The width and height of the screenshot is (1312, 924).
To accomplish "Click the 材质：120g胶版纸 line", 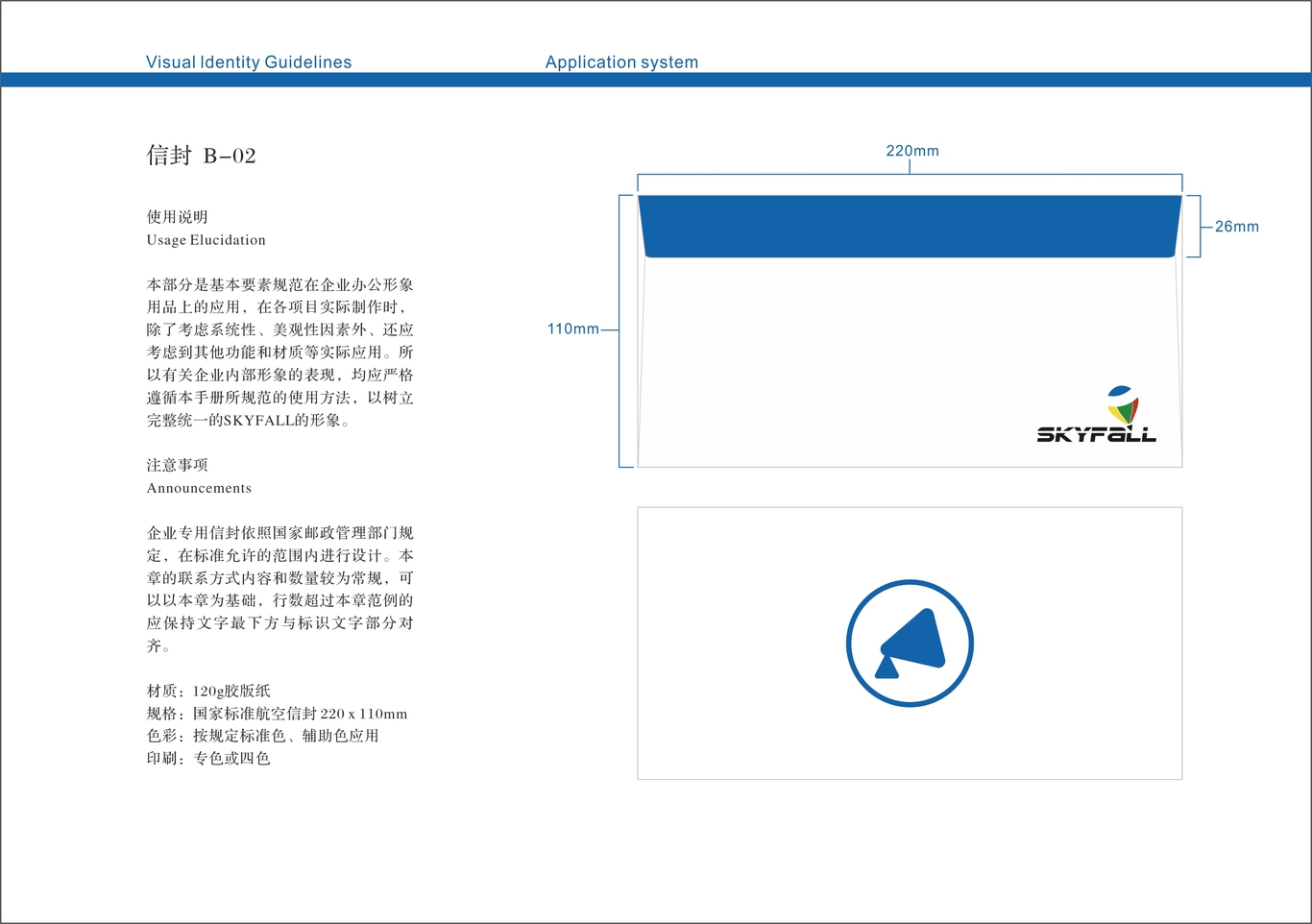I will (208, 691).
